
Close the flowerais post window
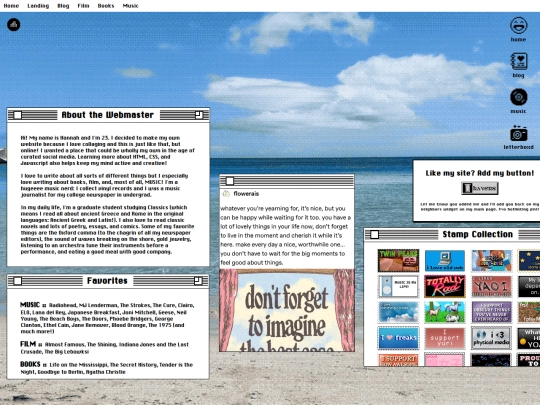[x=230, y=181]
